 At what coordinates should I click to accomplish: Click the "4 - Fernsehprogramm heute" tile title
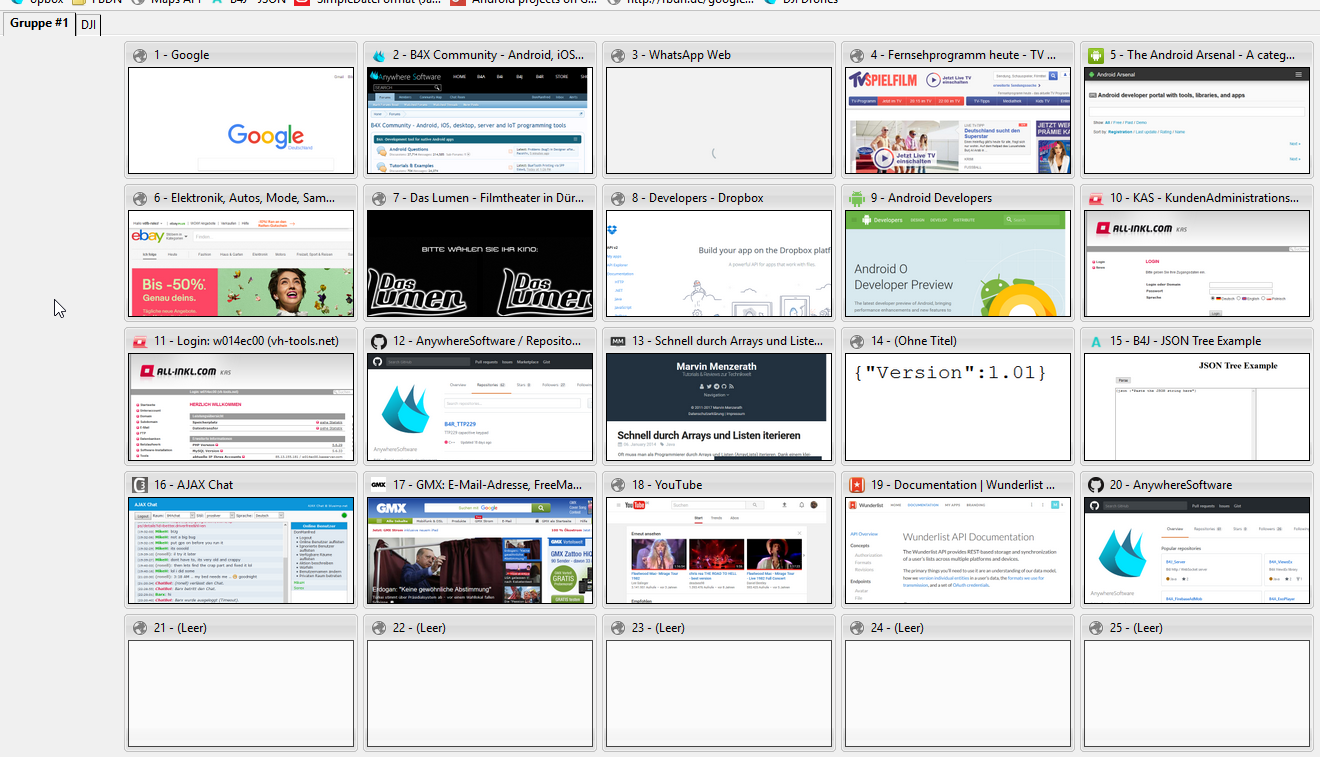point(963,56)
